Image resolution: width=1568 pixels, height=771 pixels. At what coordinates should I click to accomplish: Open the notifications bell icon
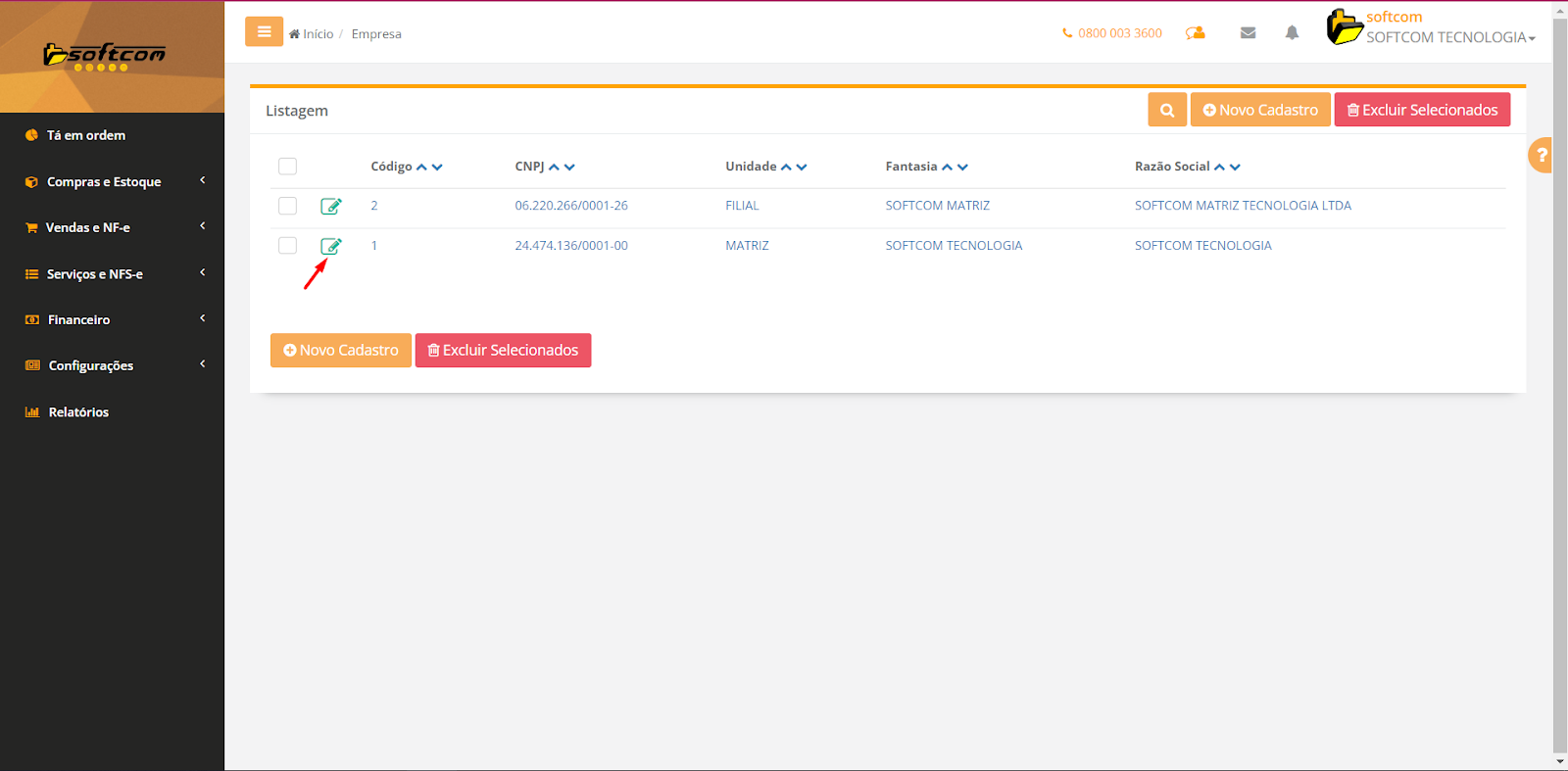click(x=1292, y=33)
